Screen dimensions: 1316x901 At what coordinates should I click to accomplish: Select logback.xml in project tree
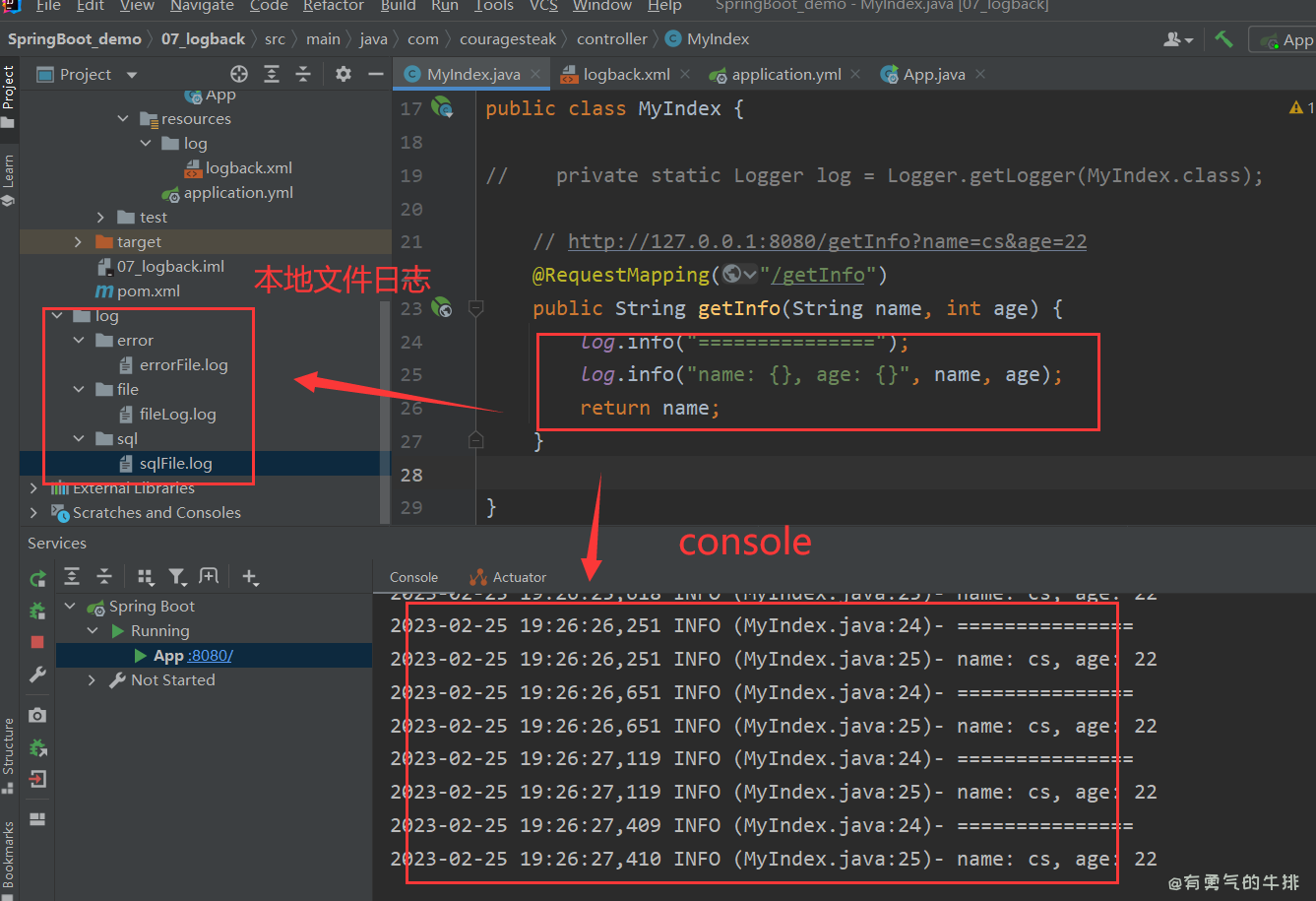pos(248,168)
